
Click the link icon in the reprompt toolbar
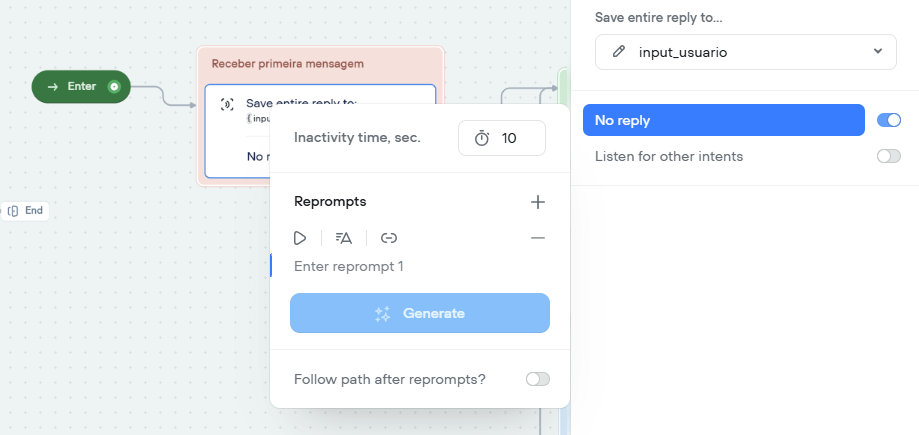point(389,238)
